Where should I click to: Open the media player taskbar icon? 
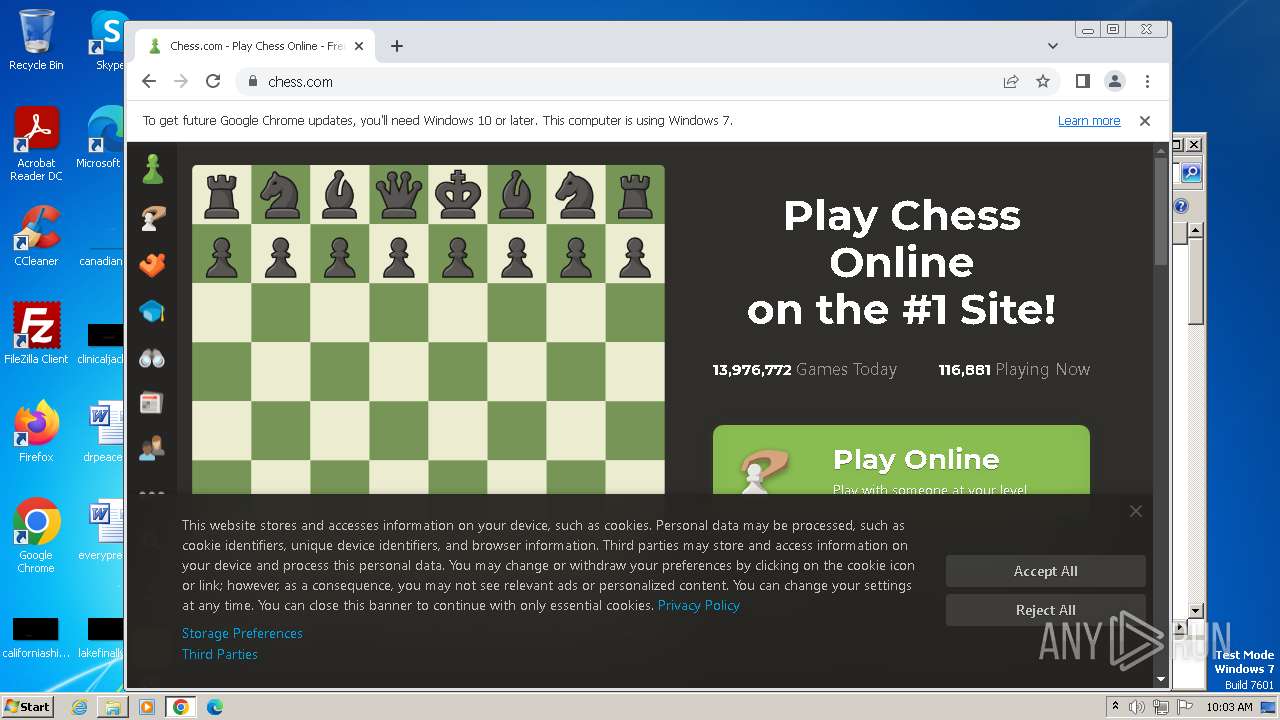[147, 707]
